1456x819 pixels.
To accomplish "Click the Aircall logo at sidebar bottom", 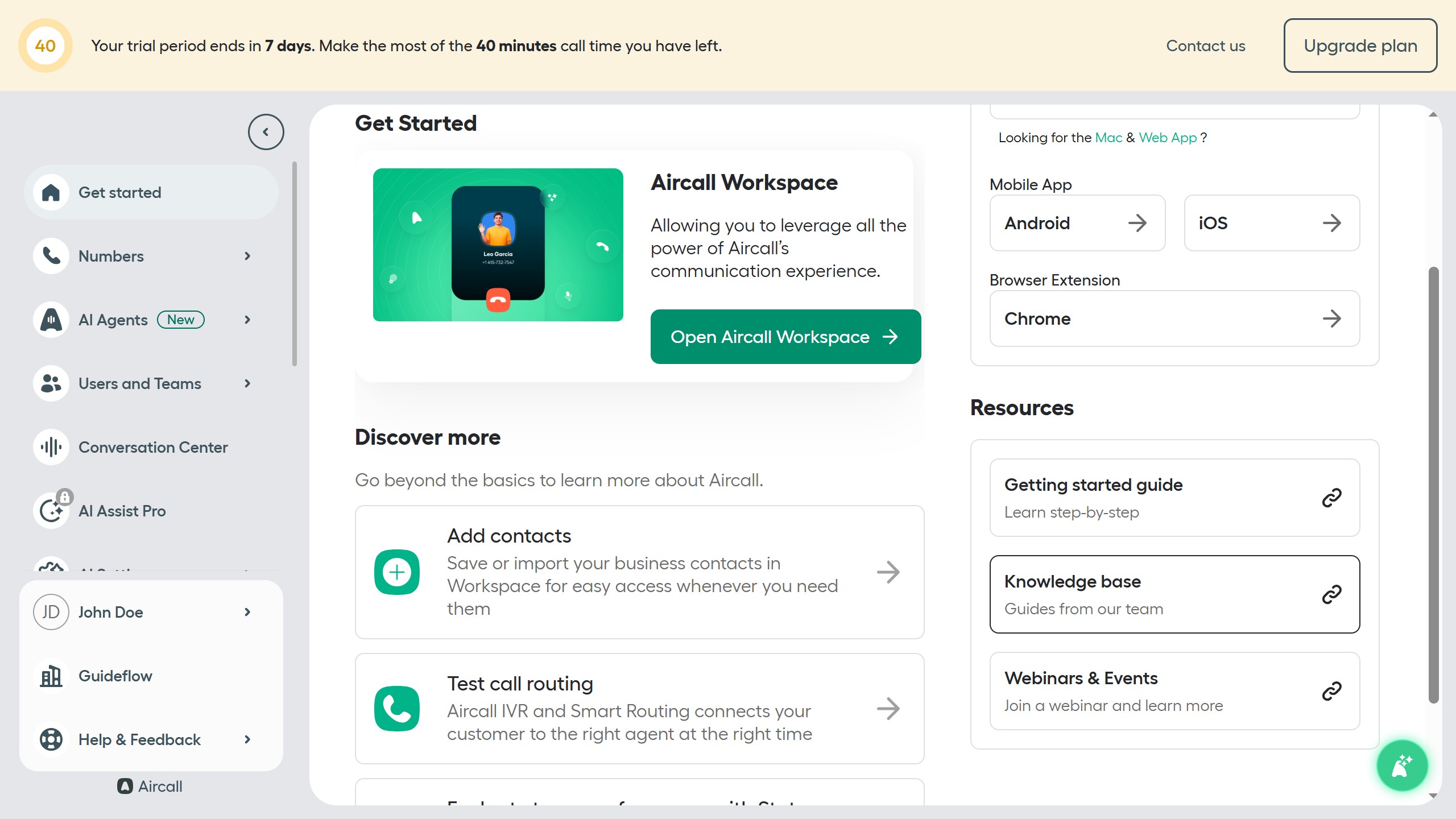I will click(x=150, y=786).
